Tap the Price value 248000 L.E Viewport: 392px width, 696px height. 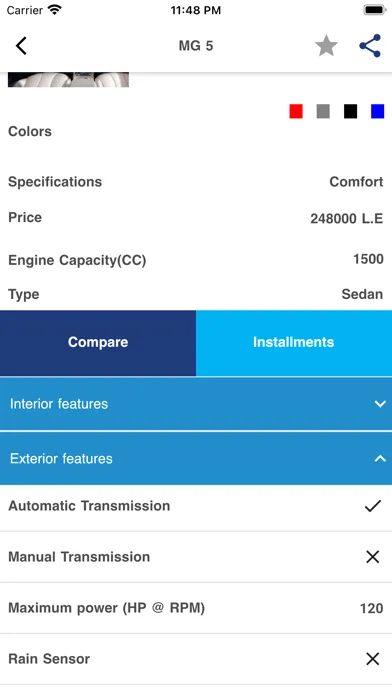click(346, 218)
